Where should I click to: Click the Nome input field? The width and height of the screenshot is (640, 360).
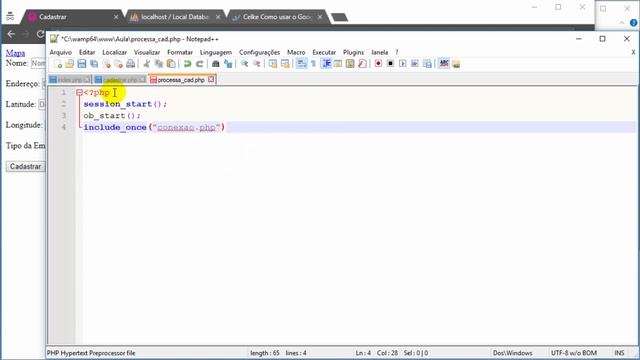pos(38,63)
